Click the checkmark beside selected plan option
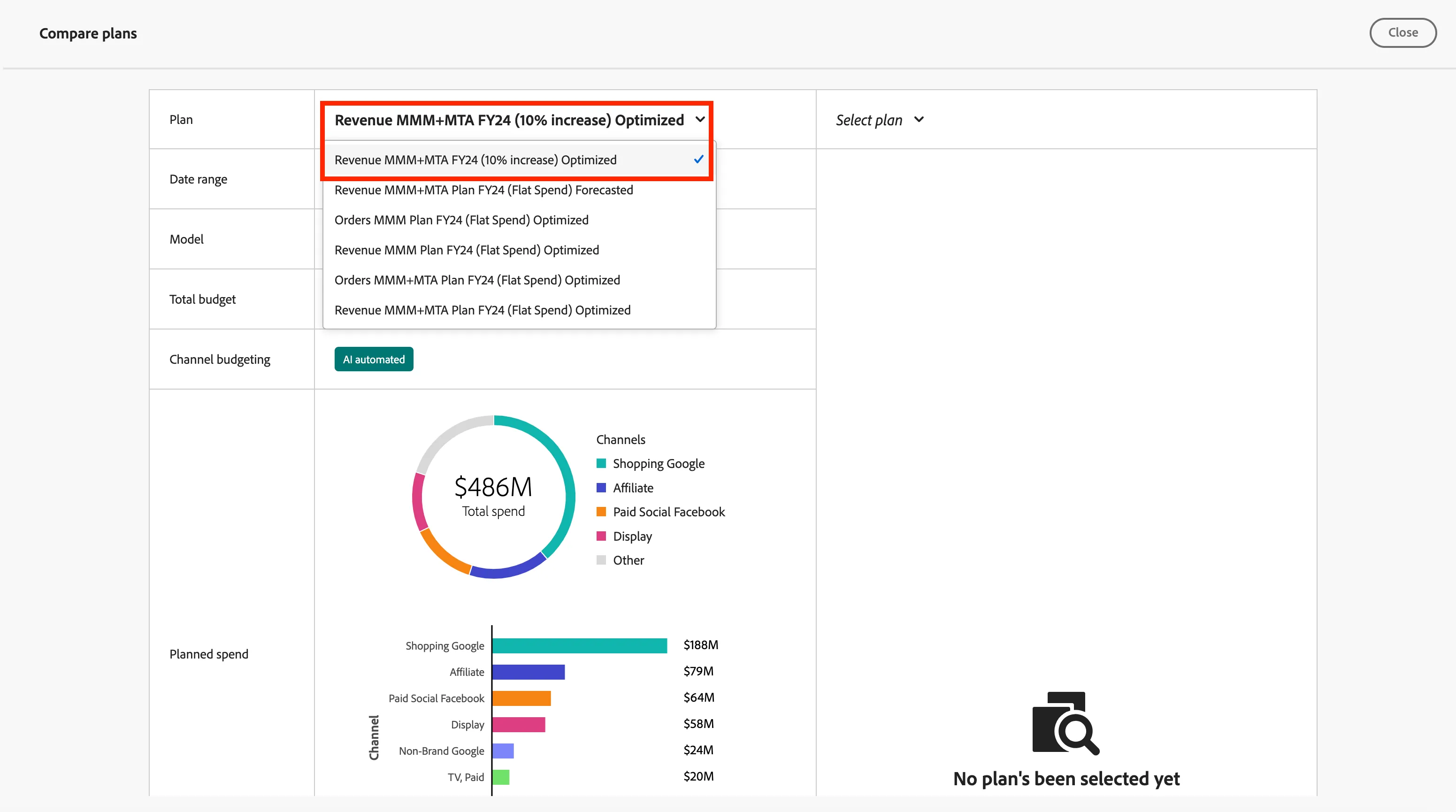Image resolution: width=1456 pixels, height=812 pixels. click(x=698, y=159)
